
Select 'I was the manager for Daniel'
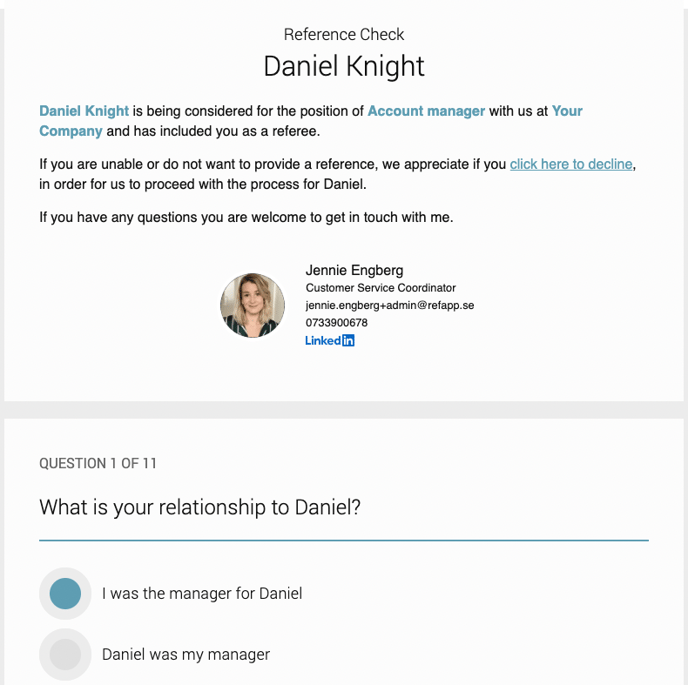click(65, 593)
